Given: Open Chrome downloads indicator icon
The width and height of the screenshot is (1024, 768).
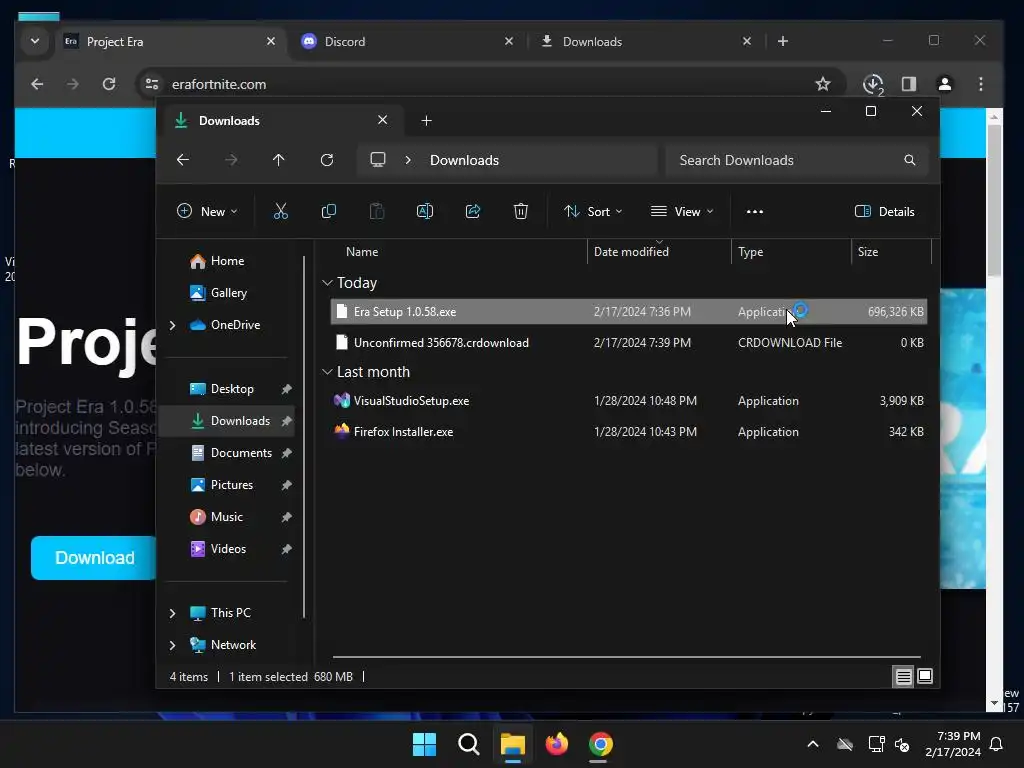Looking at the screenshot, I should click(873, 84).
